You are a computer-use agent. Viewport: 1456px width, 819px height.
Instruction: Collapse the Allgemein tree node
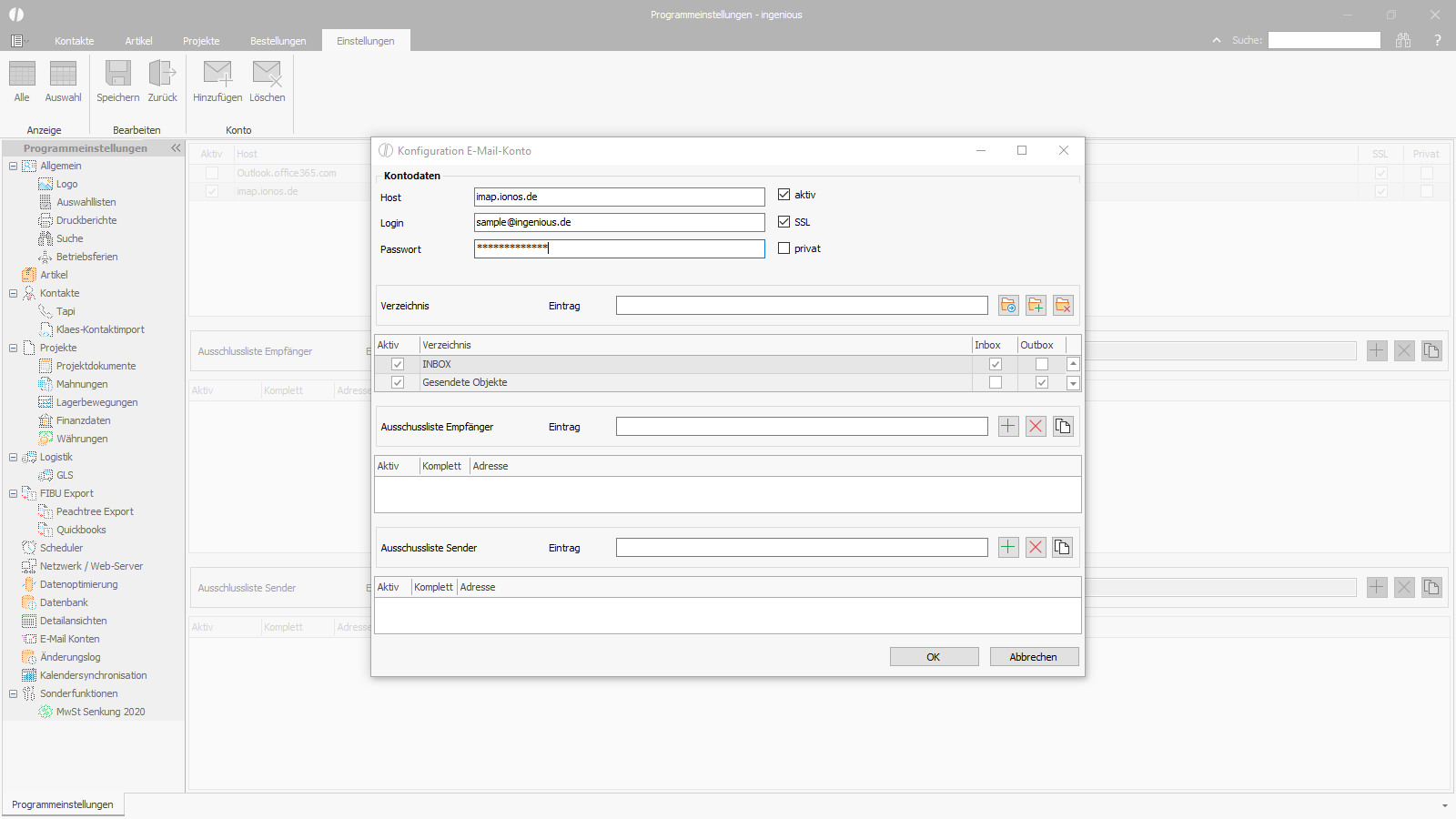pos(13,166)
